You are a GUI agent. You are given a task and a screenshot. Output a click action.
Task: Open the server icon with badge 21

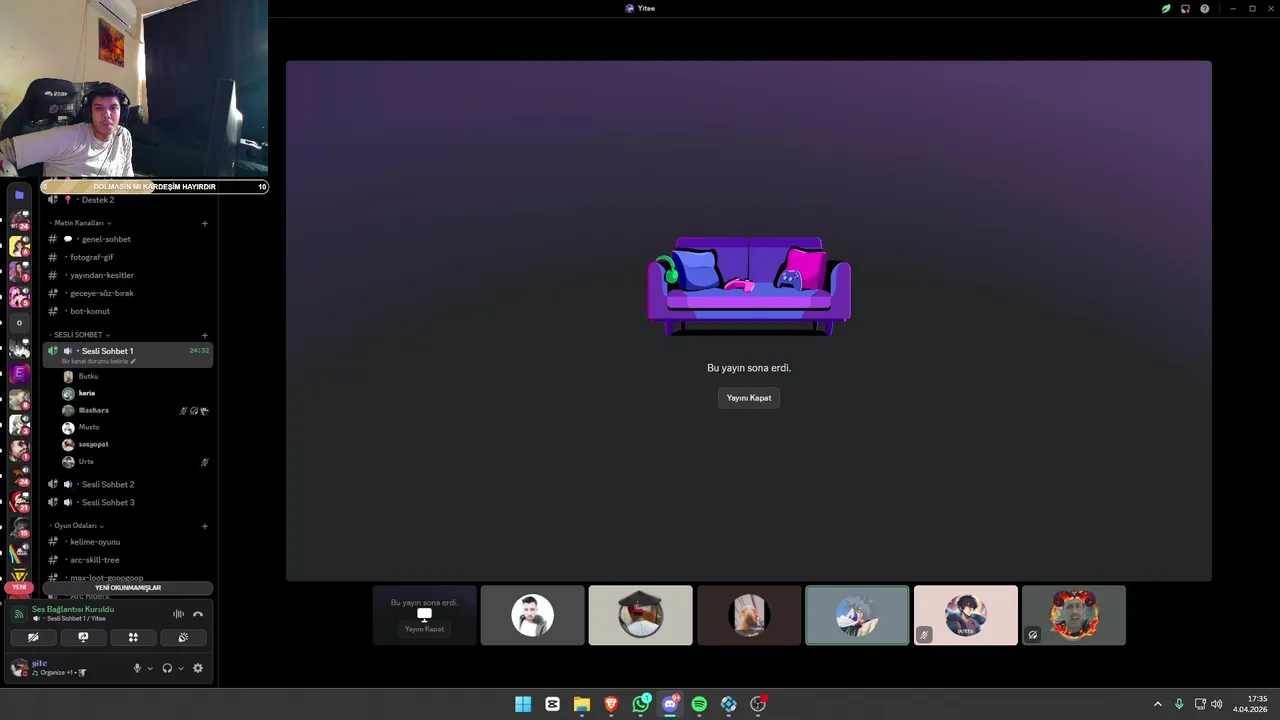pos(19,501)
